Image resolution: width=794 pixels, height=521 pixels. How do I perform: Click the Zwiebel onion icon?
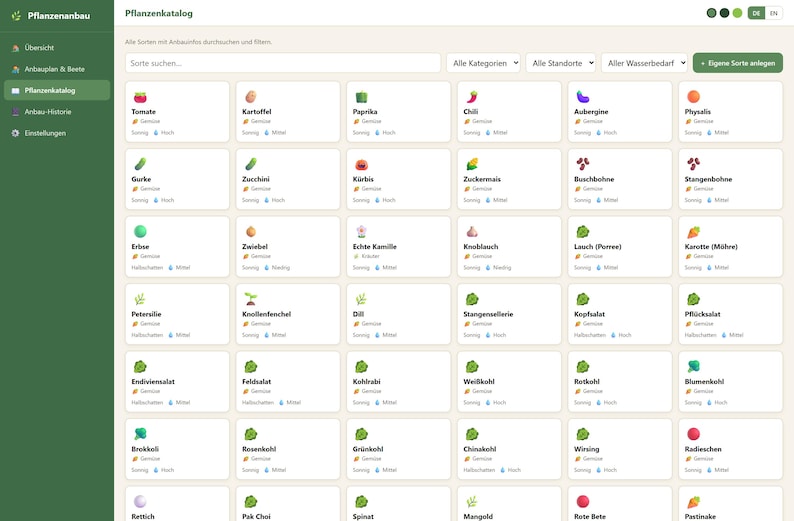coord(251,231)
